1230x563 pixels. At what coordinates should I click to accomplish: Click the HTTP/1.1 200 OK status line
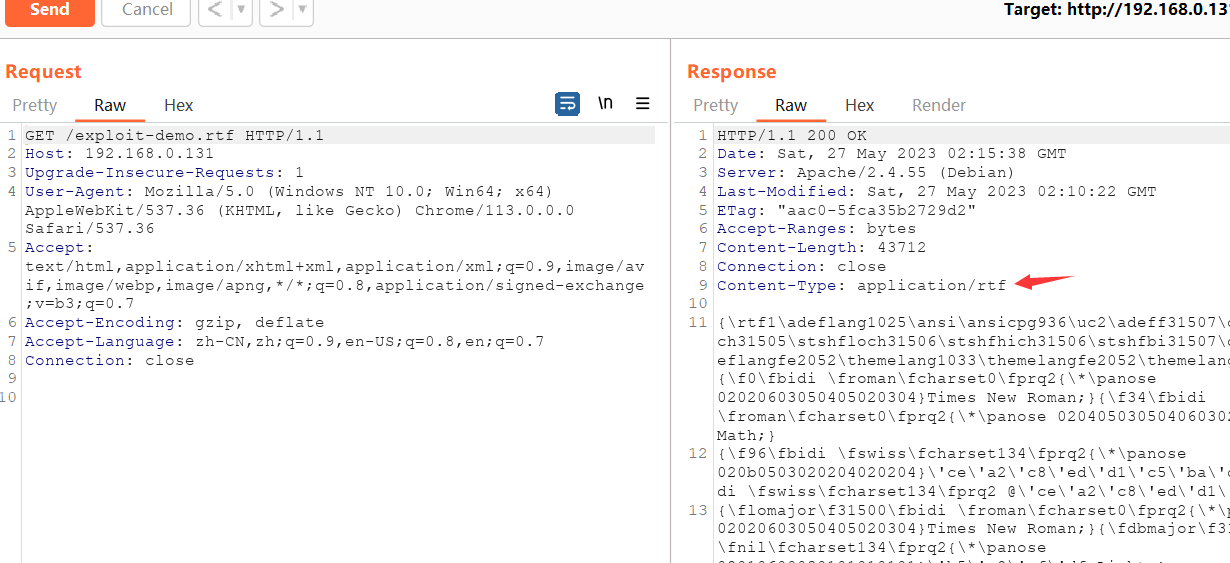792,135
